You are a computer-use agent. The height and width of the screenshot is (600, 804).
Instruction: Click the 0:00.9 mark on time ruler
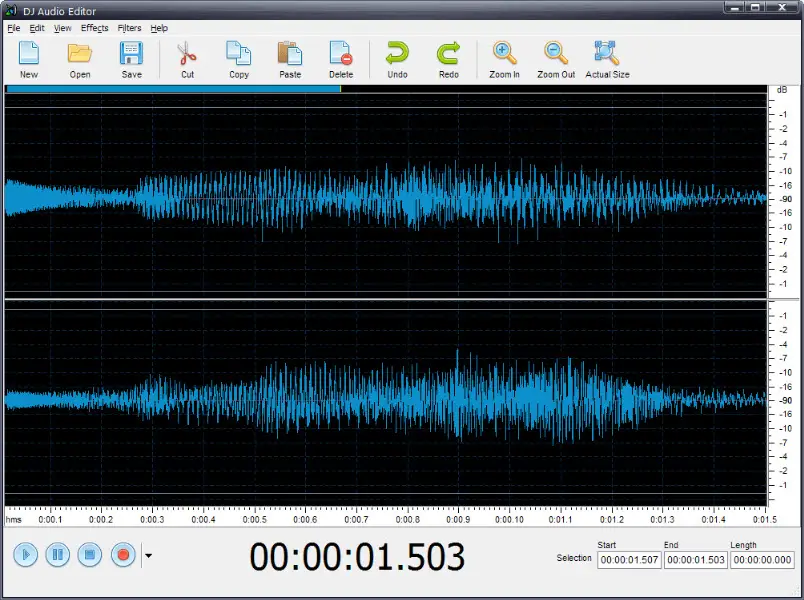tap(458, 519)
